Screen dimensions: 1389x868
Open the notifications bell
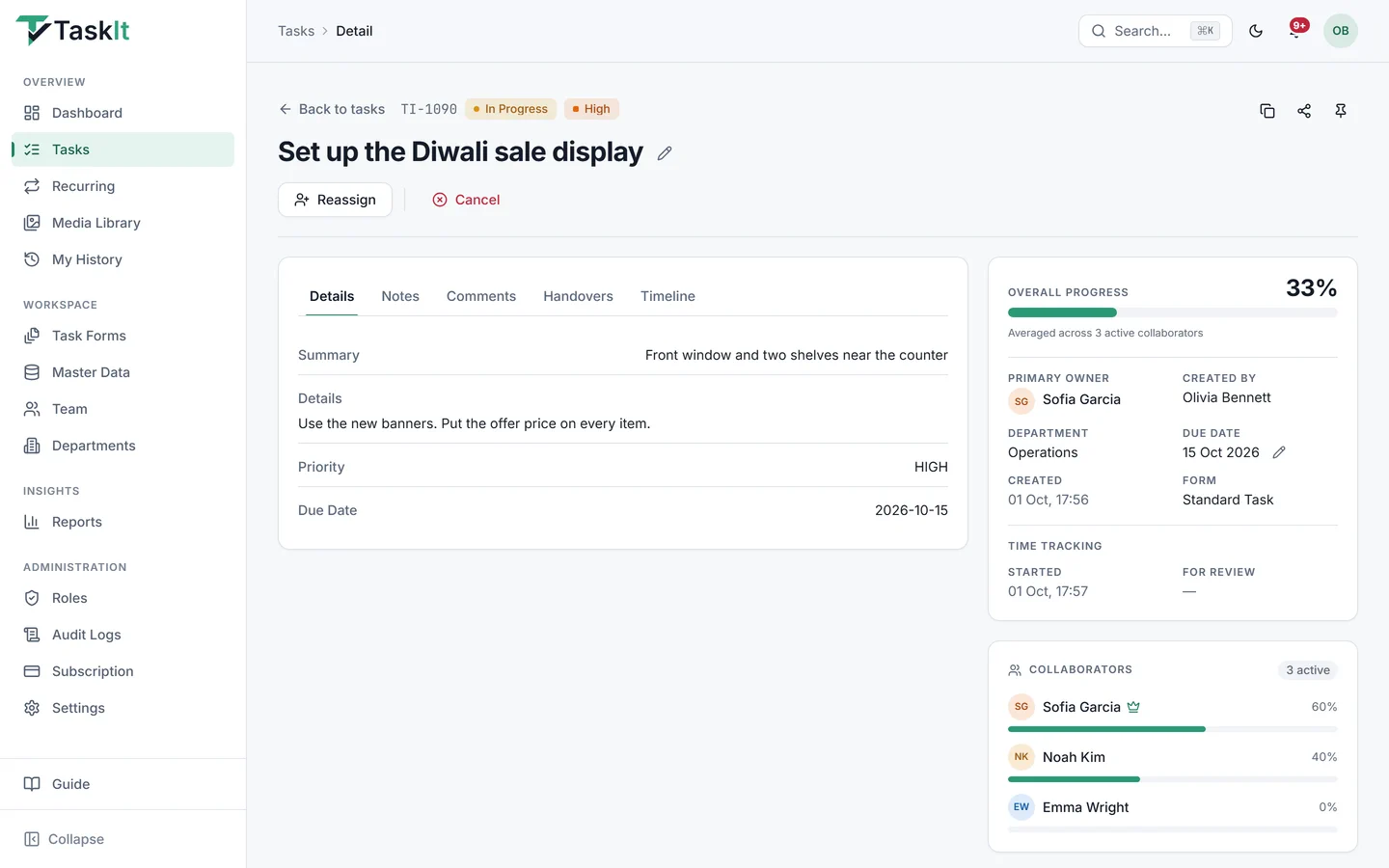1295,31
